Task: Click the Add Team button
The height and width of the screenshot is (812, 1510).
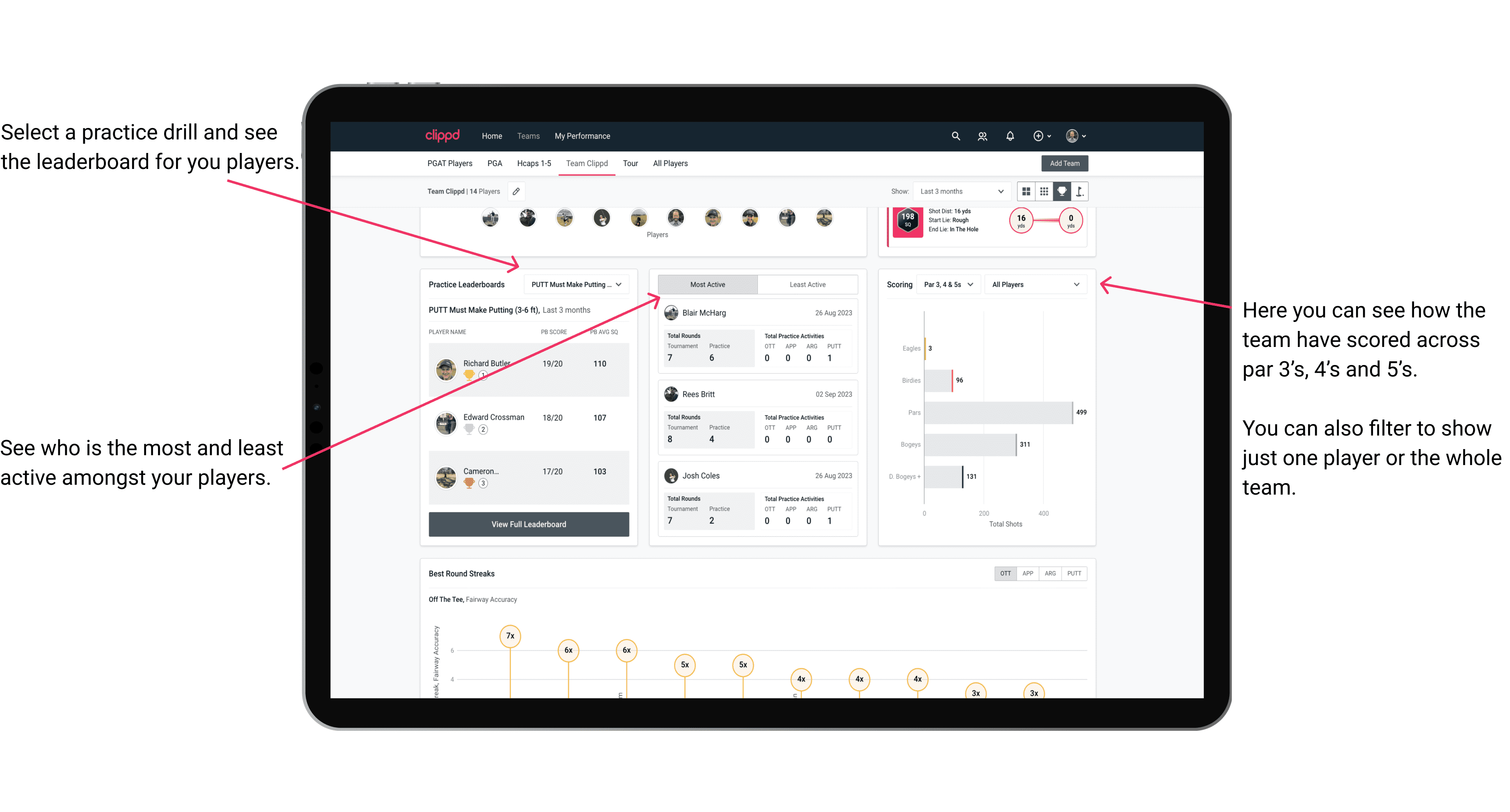Action: [1065, 163]
